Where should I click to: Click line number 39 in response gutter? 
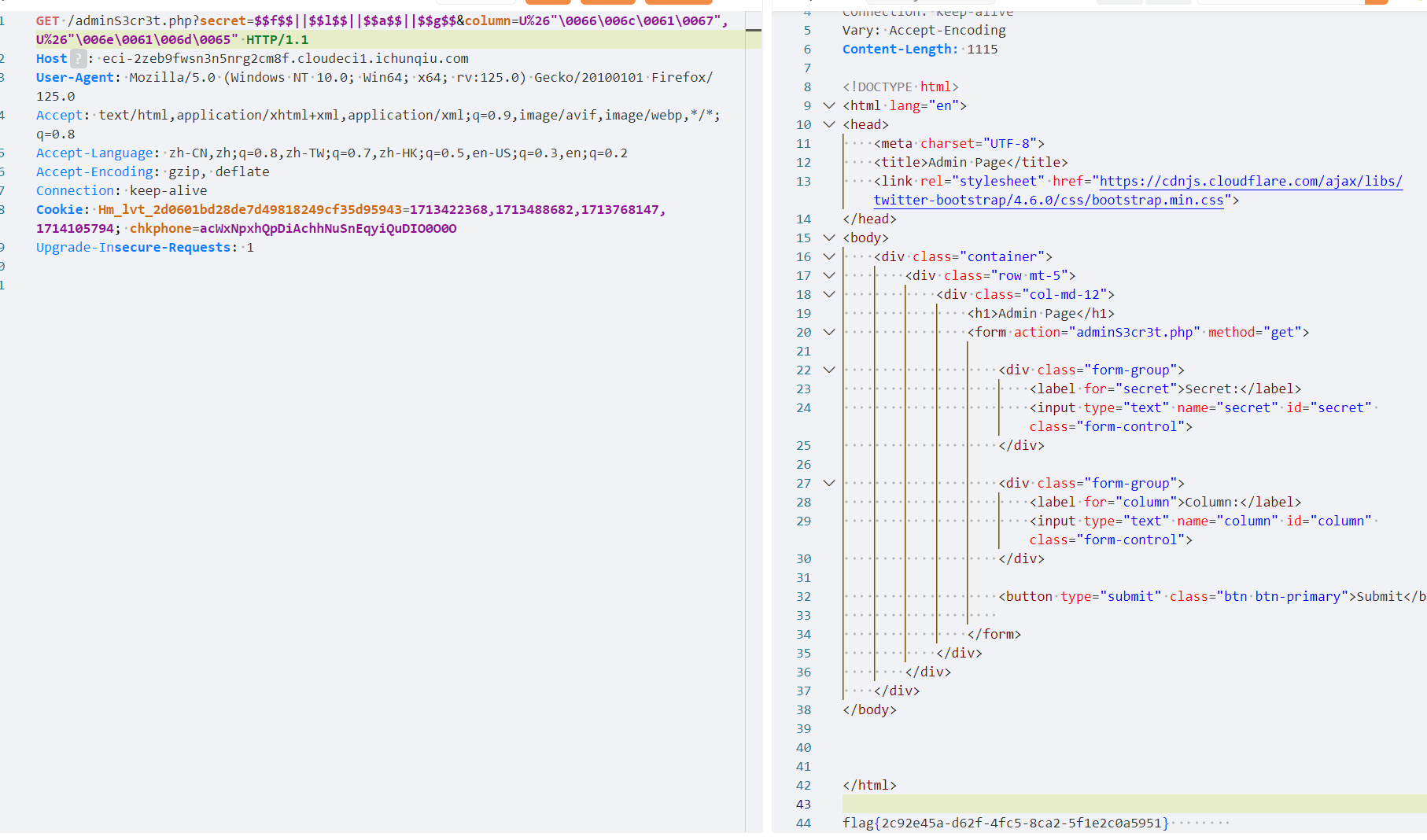(x=803, y=728)
